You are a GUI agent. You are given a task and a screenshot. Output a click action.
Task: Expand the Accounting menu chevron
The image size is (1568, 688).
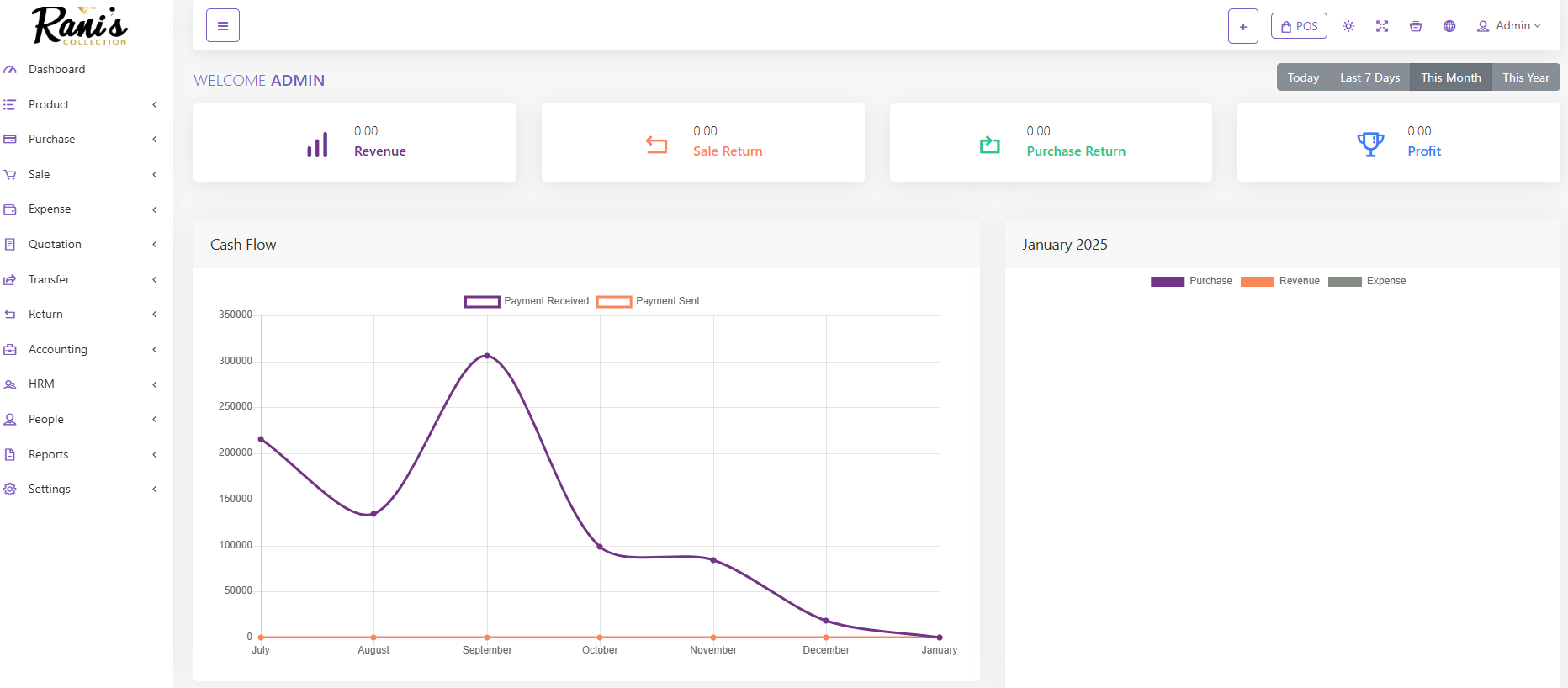click(x=155, y=350)
